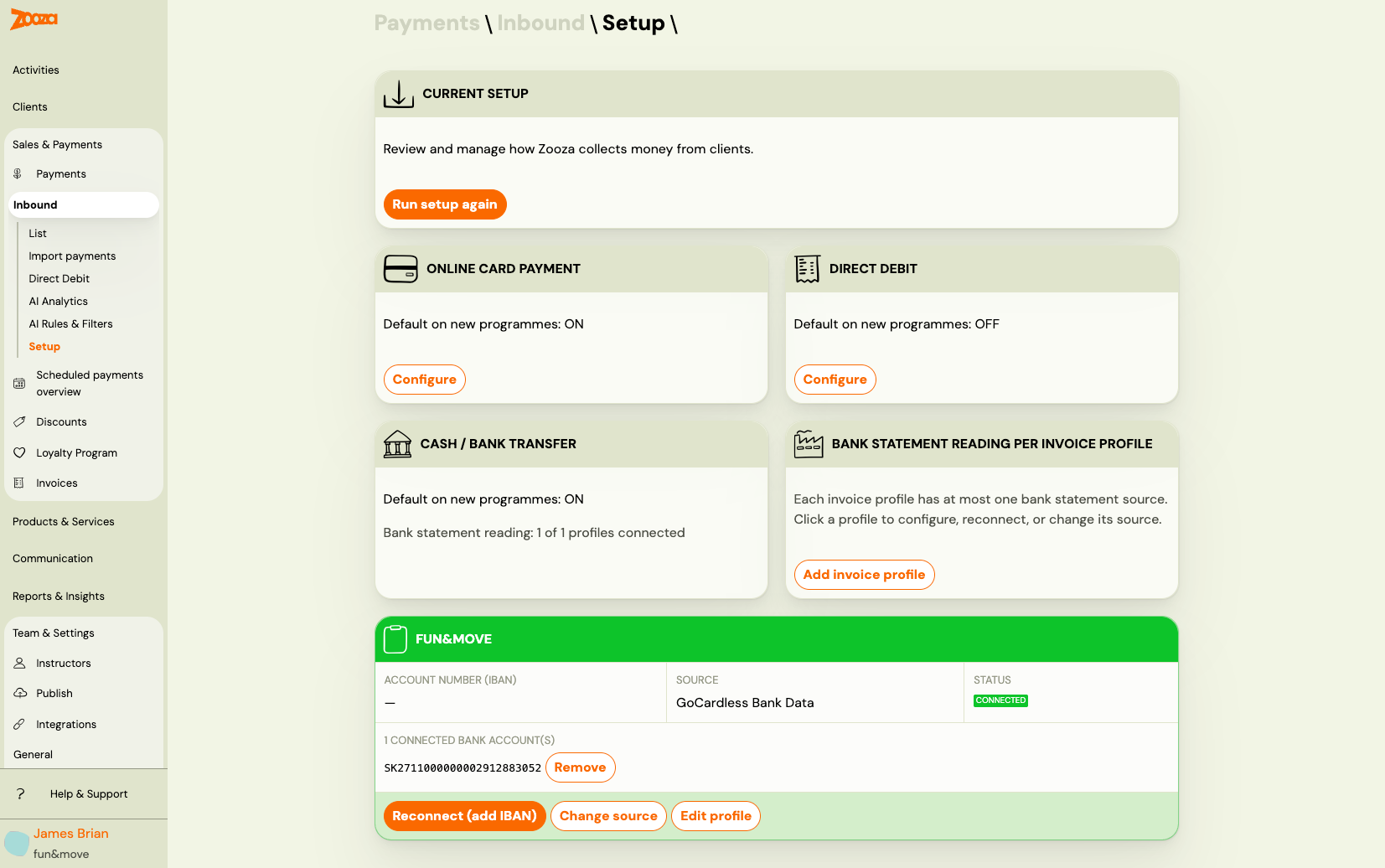
Task: Remove the connected bank account
Action: pos(581,767)
